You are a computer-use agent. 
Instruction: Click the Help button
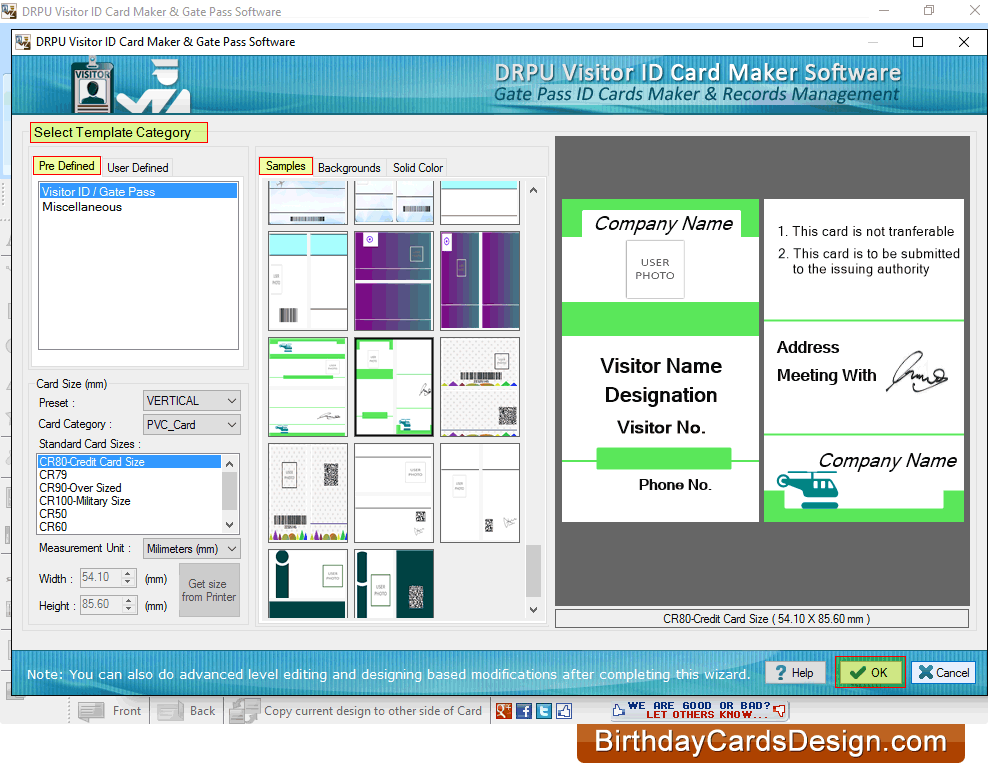point(795,672)
